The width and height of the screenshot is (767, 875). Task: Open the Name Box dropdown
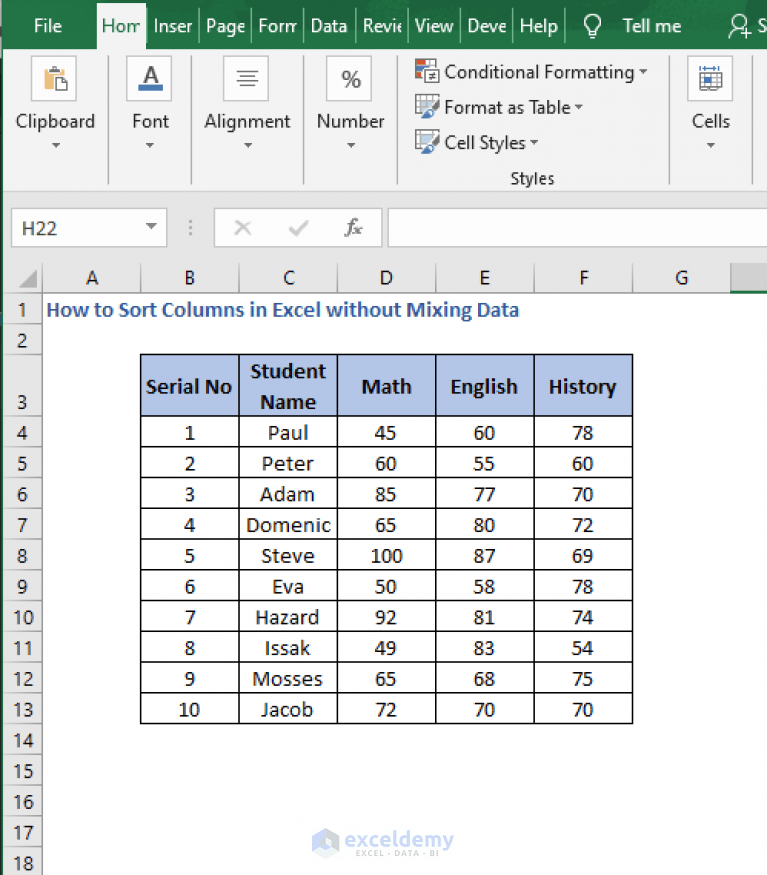[x=150, y=227]
